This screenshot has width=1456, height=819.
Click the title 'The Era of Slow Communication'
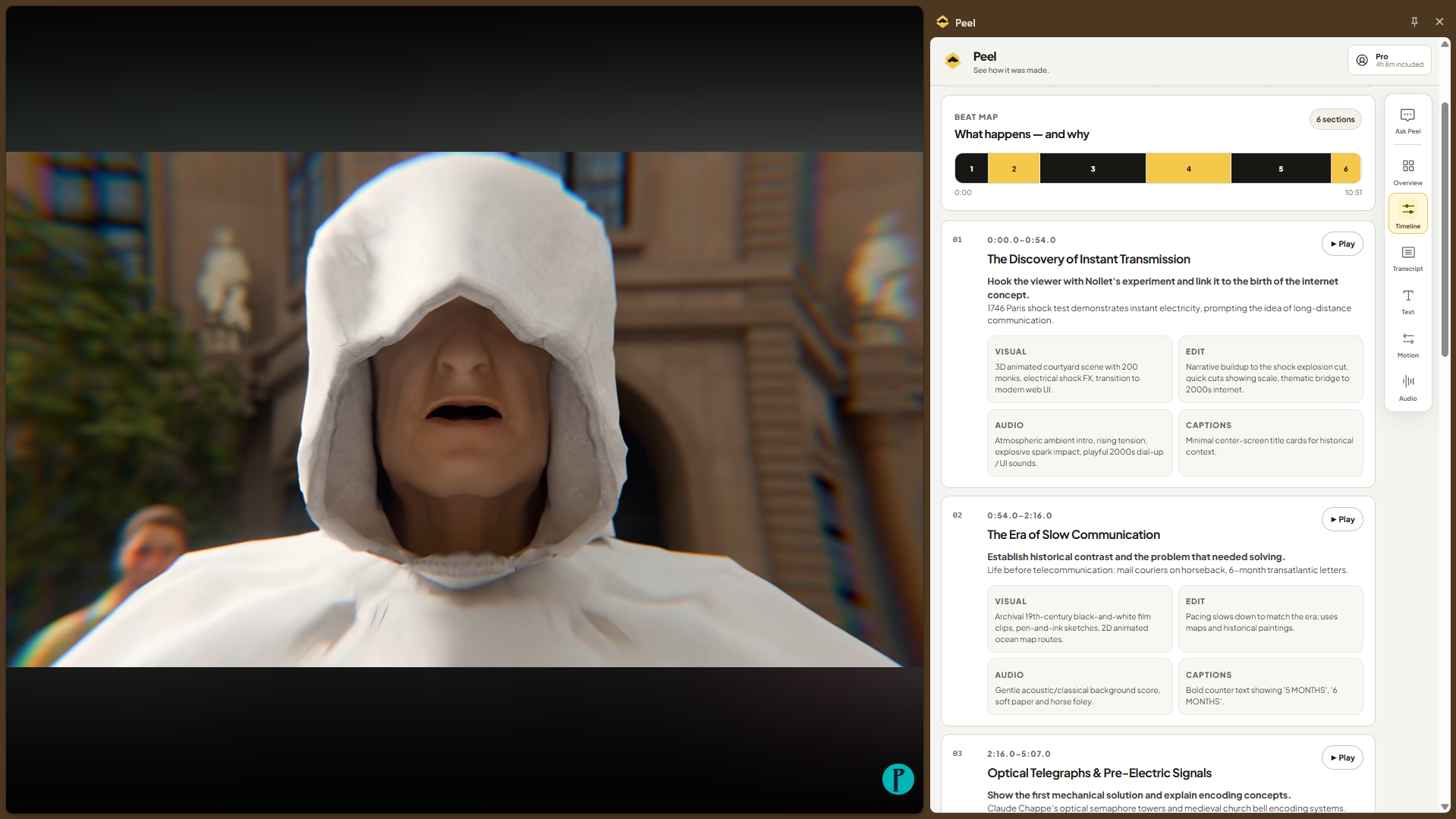coord(1073,535)
